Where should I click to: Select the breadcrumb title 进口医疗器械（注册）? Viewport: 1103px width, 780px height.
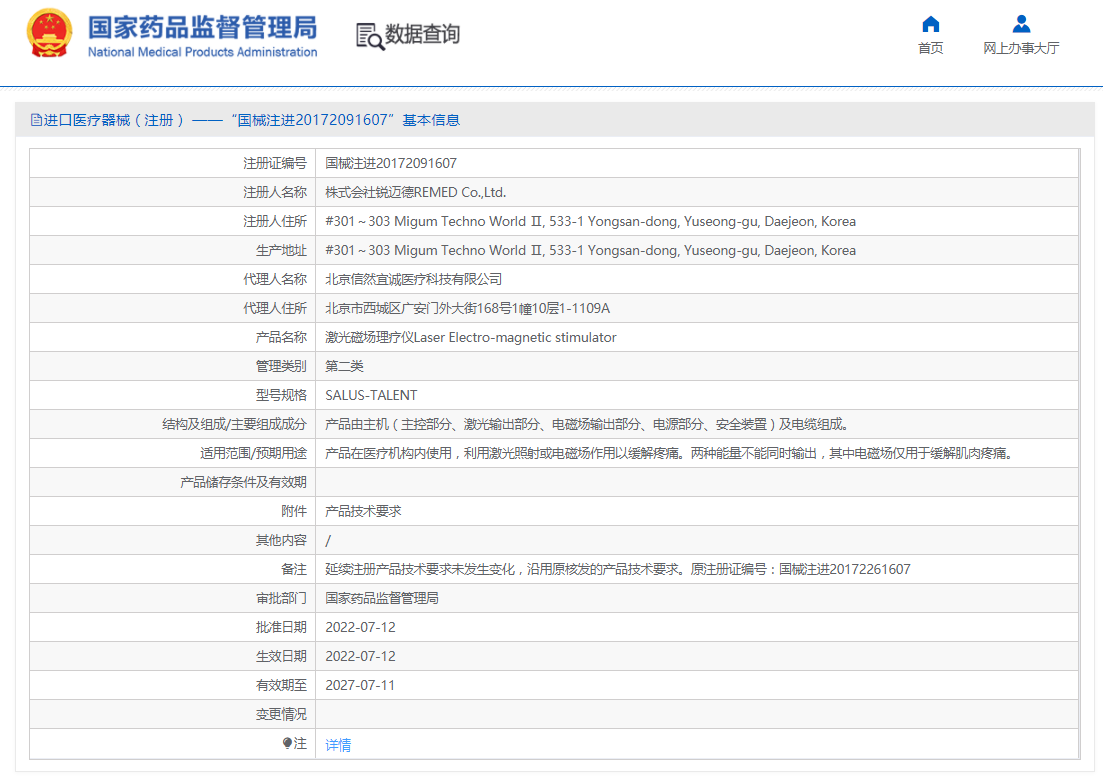point(114,120)
